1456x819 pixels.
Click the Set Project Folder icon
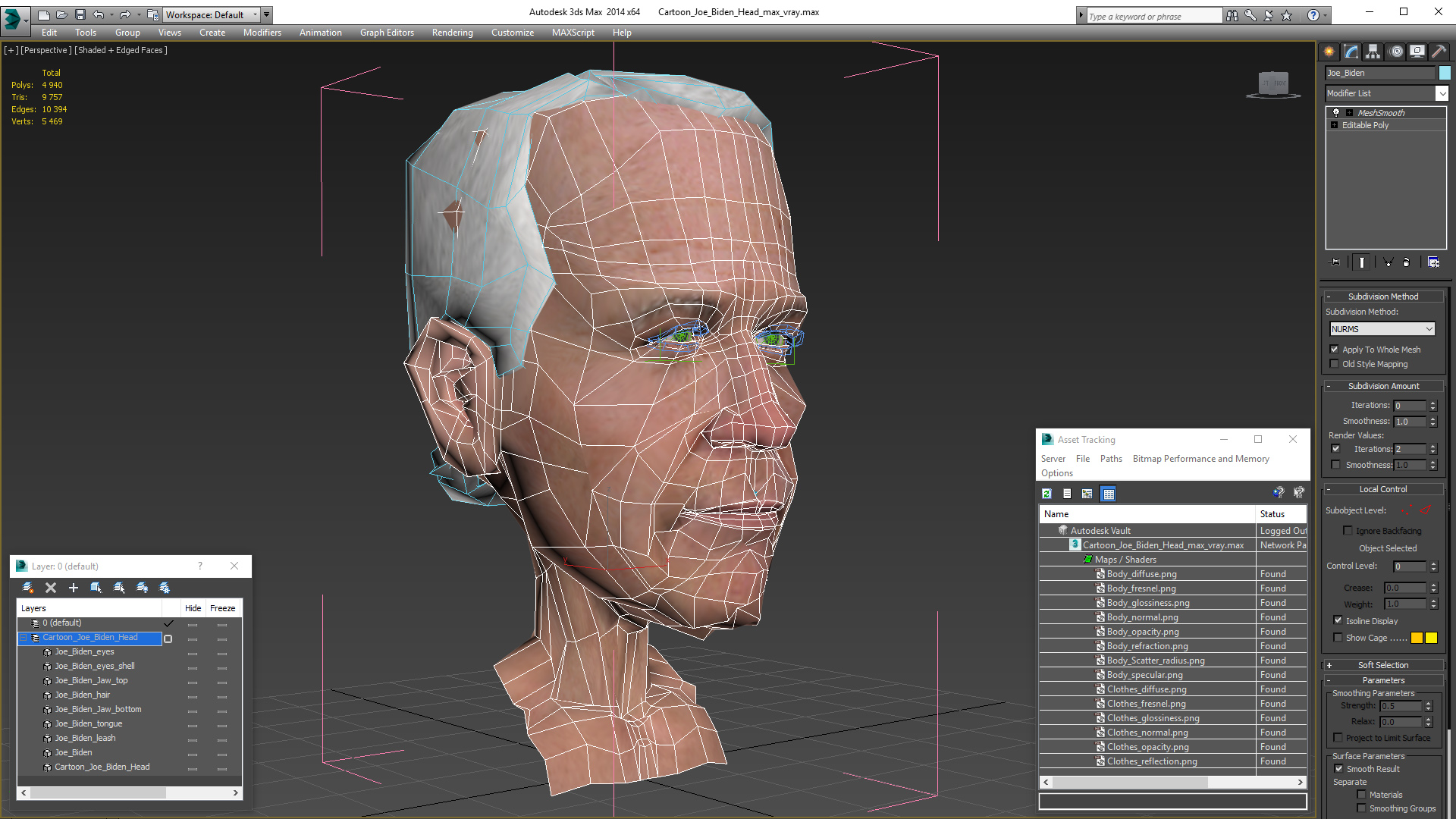153,14
